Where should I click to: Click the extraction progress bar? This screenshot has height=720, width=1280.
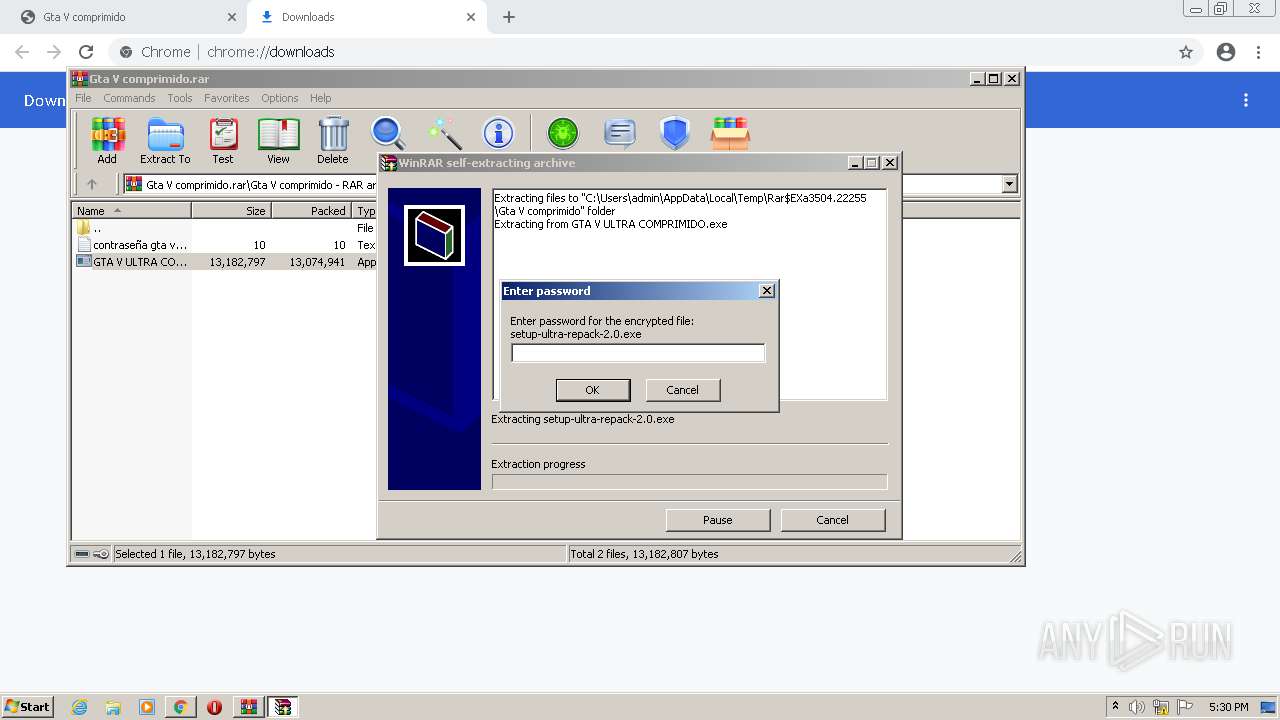pyautogui.click(x=689, y=482)
